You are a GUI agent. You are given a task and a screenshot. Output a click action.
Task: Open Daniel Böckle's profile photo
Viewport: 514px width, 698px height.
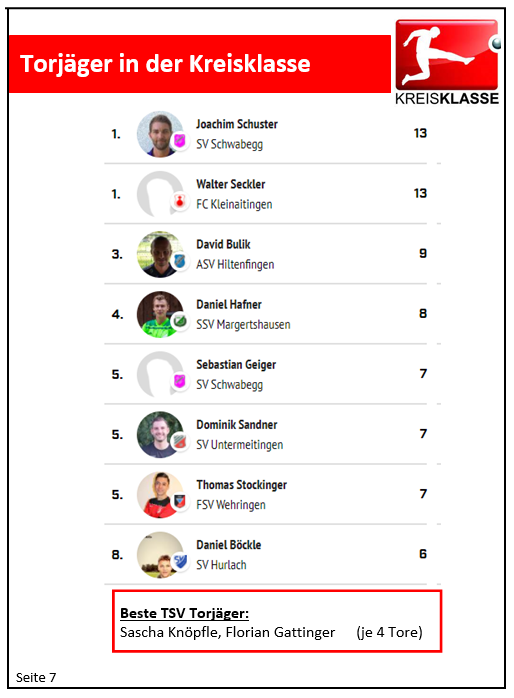click(160, 555)
